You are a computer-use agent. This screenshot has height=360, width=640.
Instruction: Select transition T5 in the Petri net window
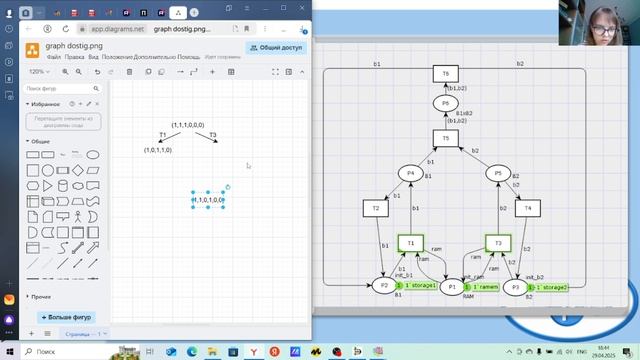pos(446,138)
